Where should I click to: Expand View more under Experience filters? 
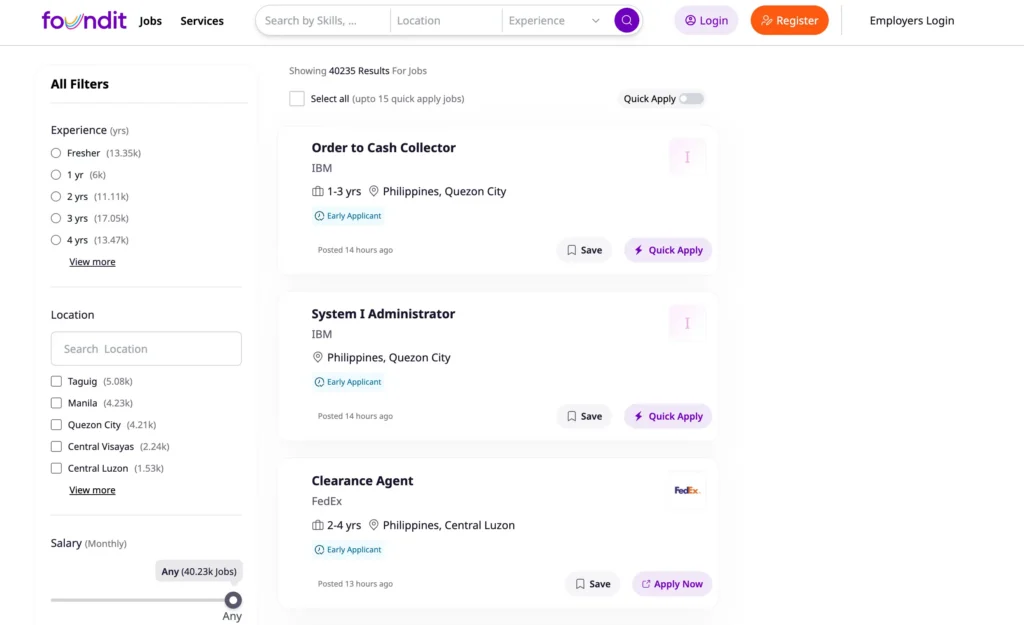(92, 262)
